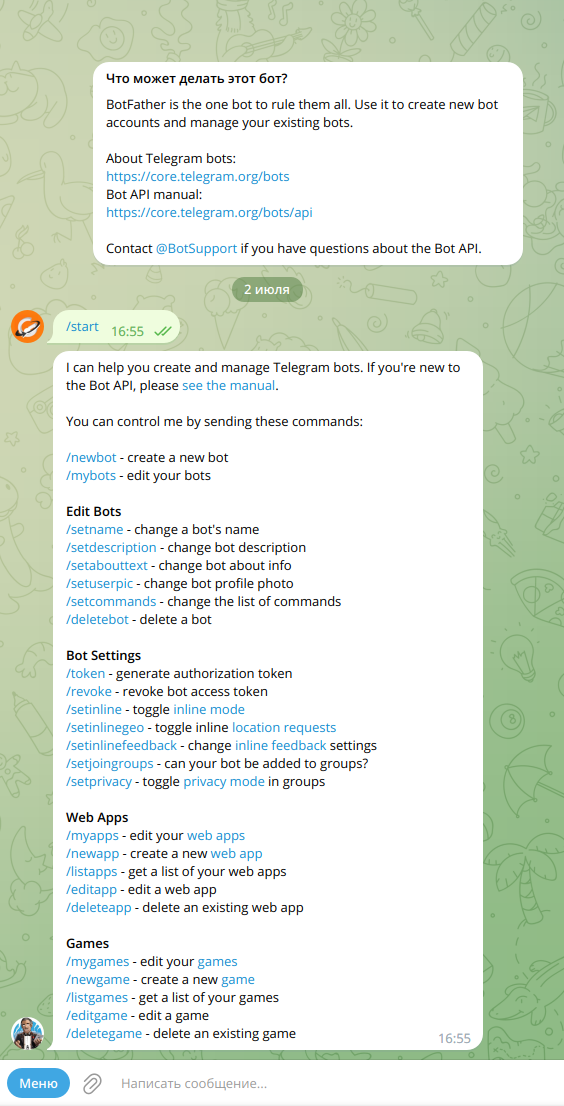
Task: Click the orange planet user avatar
Action: (27, 327)
